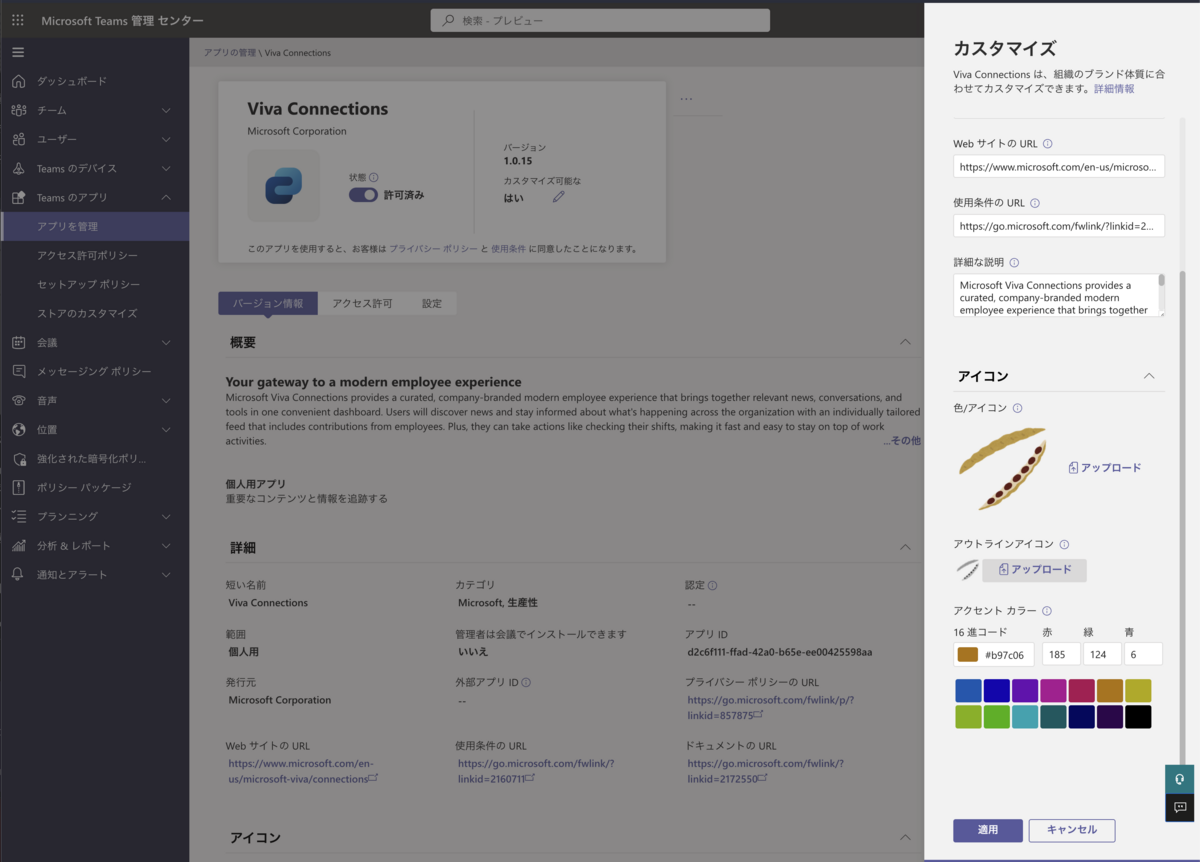This screenshot has height=862, width=1200.
Task: Pick the teal accent color swatch
Action: 1025,717
